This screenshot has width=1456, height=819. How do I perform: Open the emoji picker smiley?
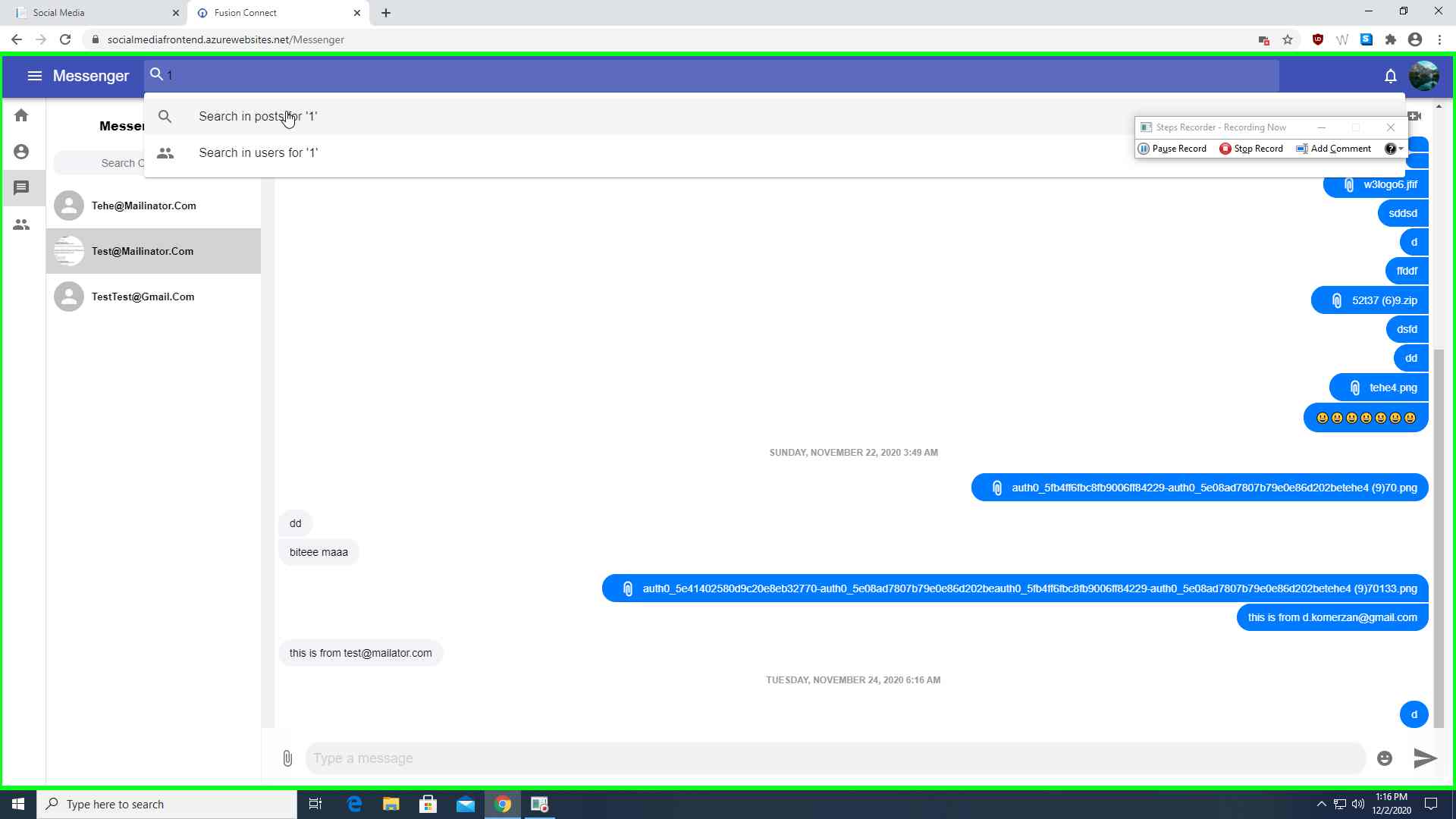[x=1385, y=758]
